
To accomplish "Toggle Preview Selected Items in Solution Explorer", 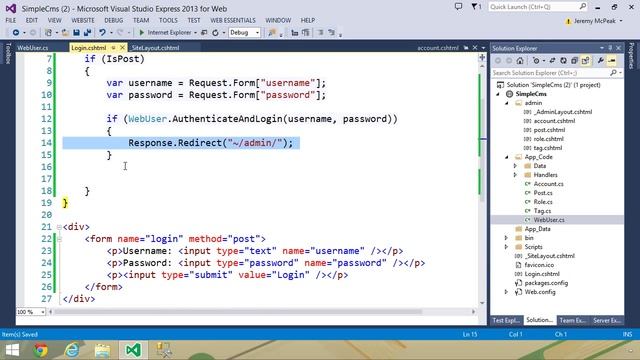I will [611, 60].
